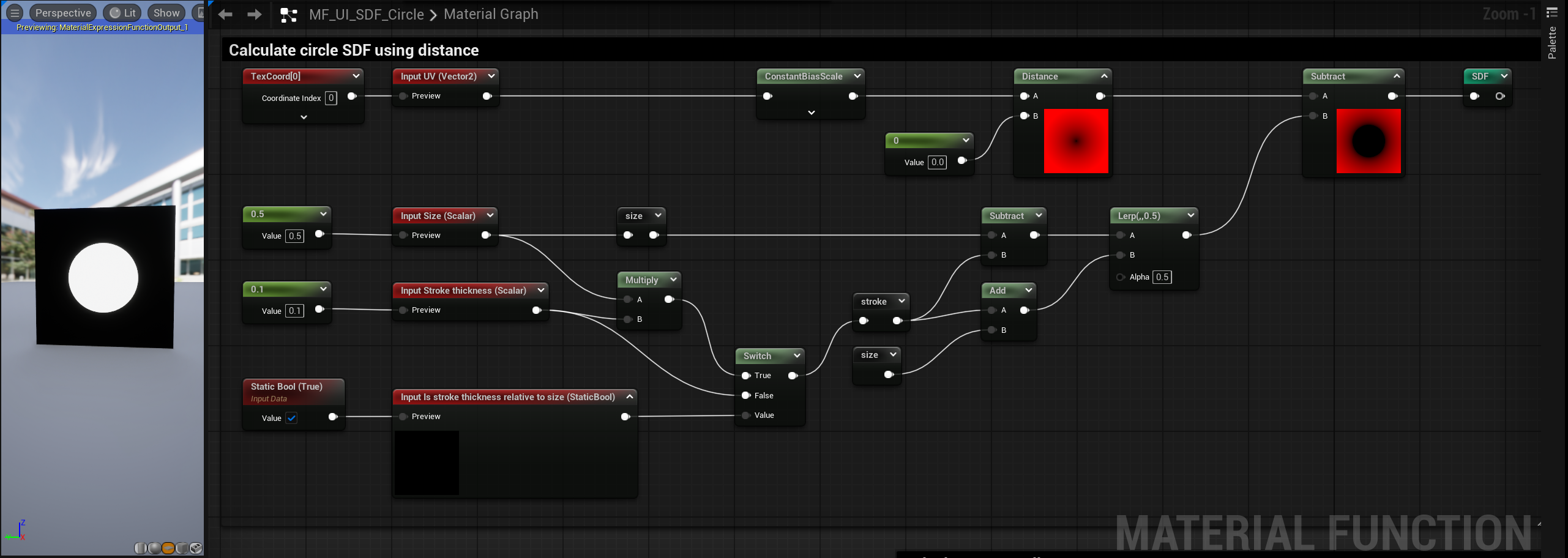Expand the ConstantBiasScale node advanced pins
The height and width of the screenshot is (558, 1568).
point(811,113)
